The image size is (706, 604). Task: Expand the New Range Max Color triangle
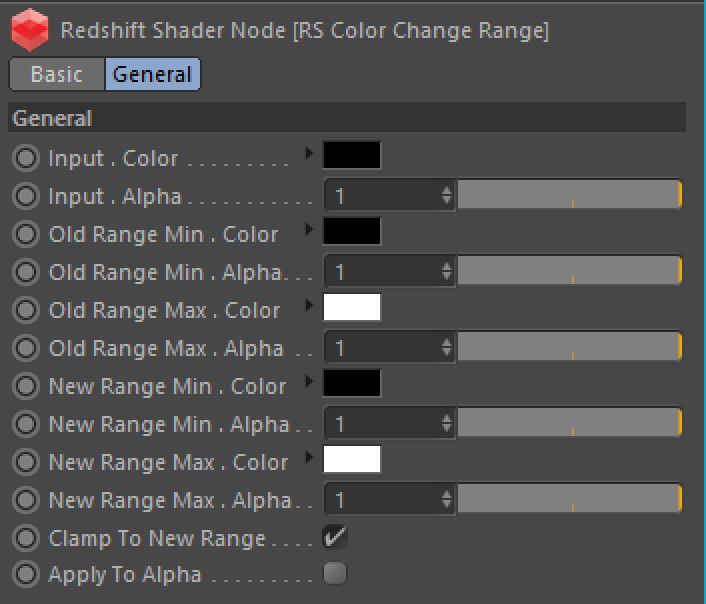[309, 457]
